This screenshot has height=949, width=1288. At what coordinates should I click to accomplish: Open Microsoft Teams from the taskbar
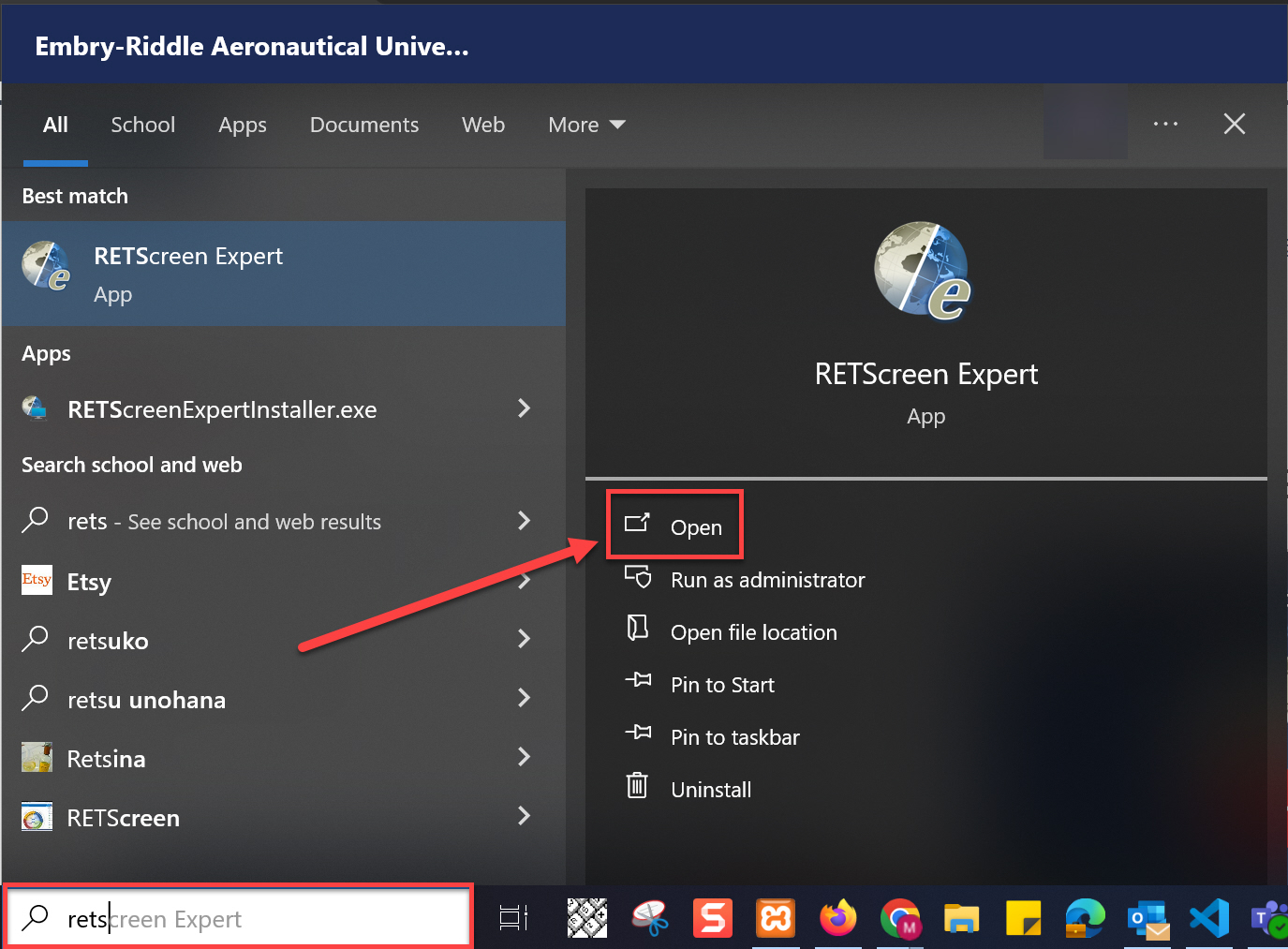tap(1269, 918)
